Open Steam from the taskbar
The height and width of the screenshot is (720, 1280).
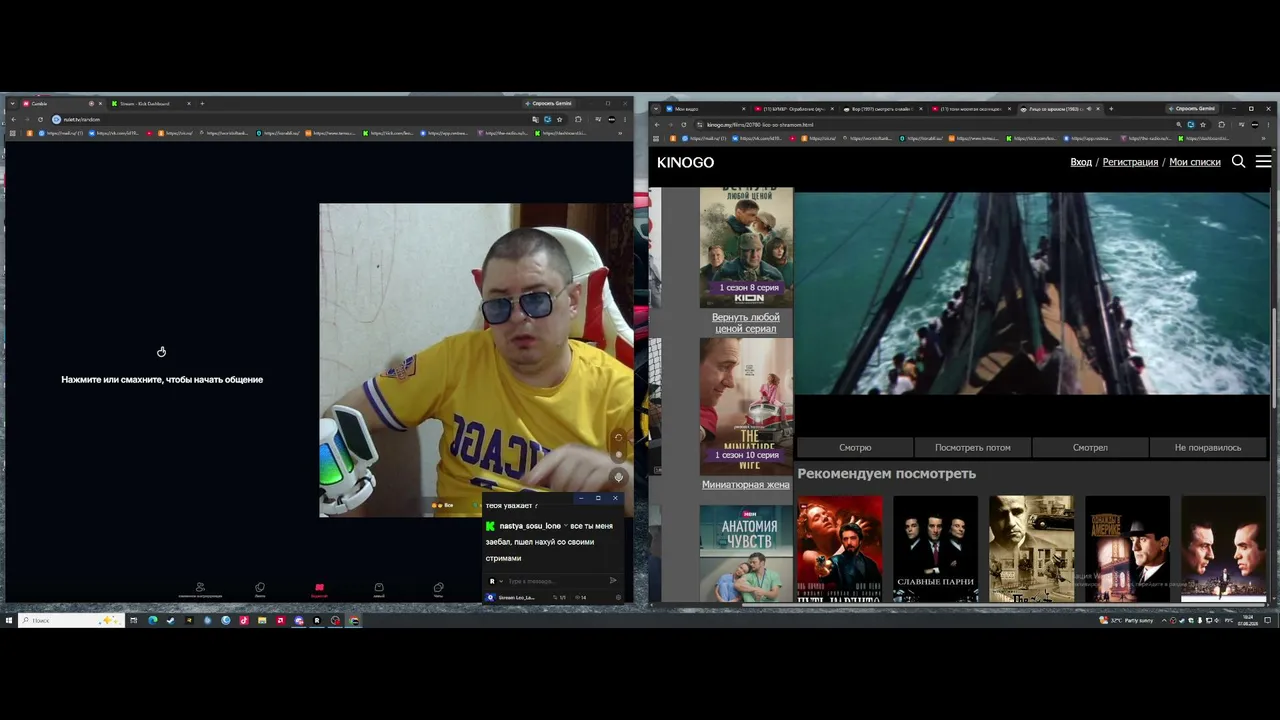tap(170, 620)
